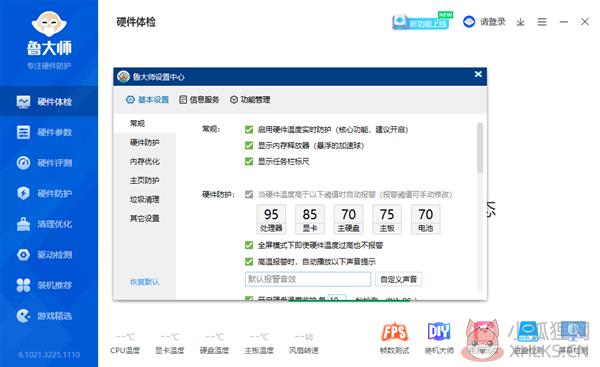Screen dimensions: 600x367
Task: Click the CPU温度 readout
Action: 125,343
